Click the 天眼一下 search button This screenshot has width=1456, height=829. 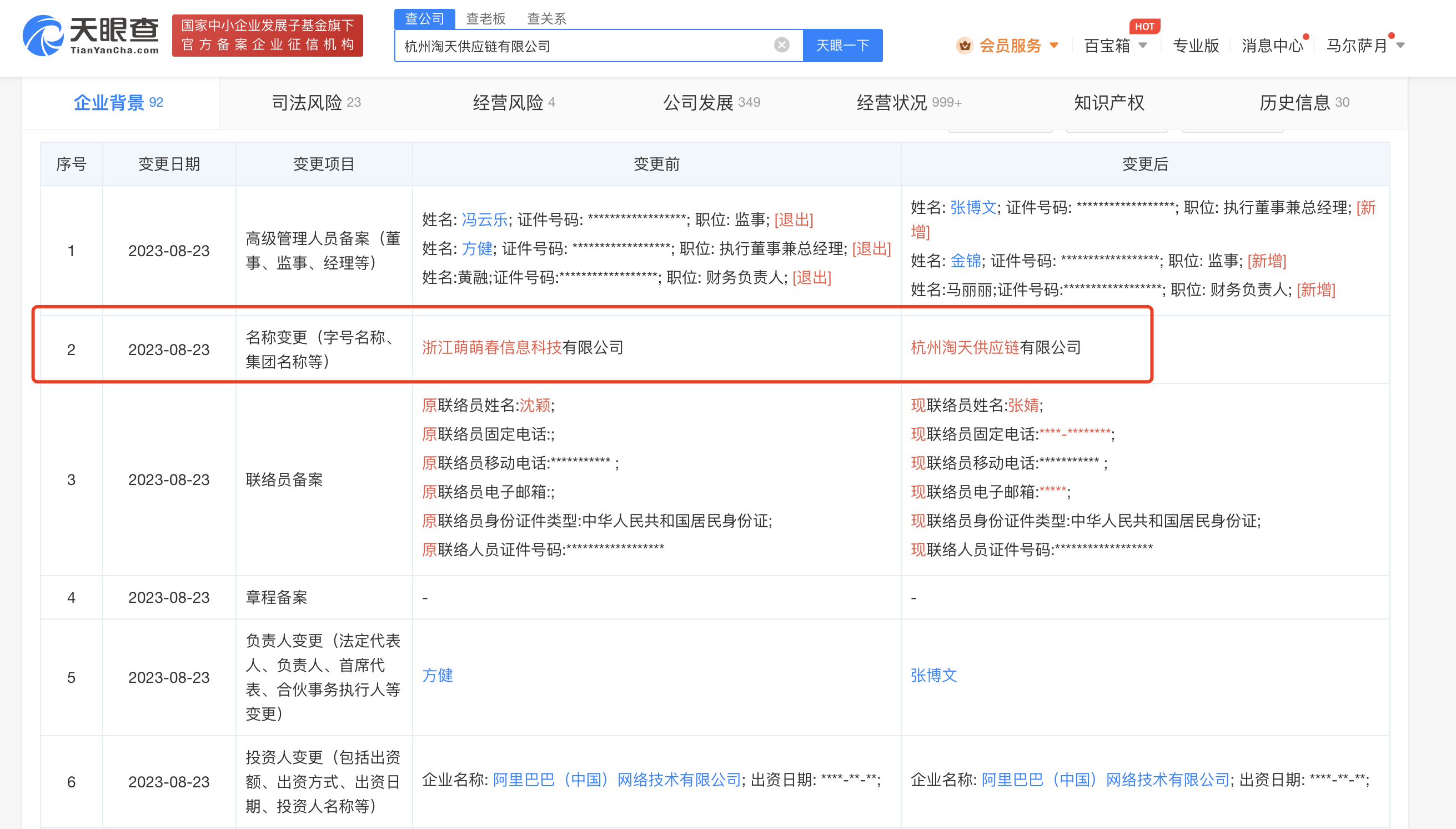pyautogui.click(x=842, y=46)
